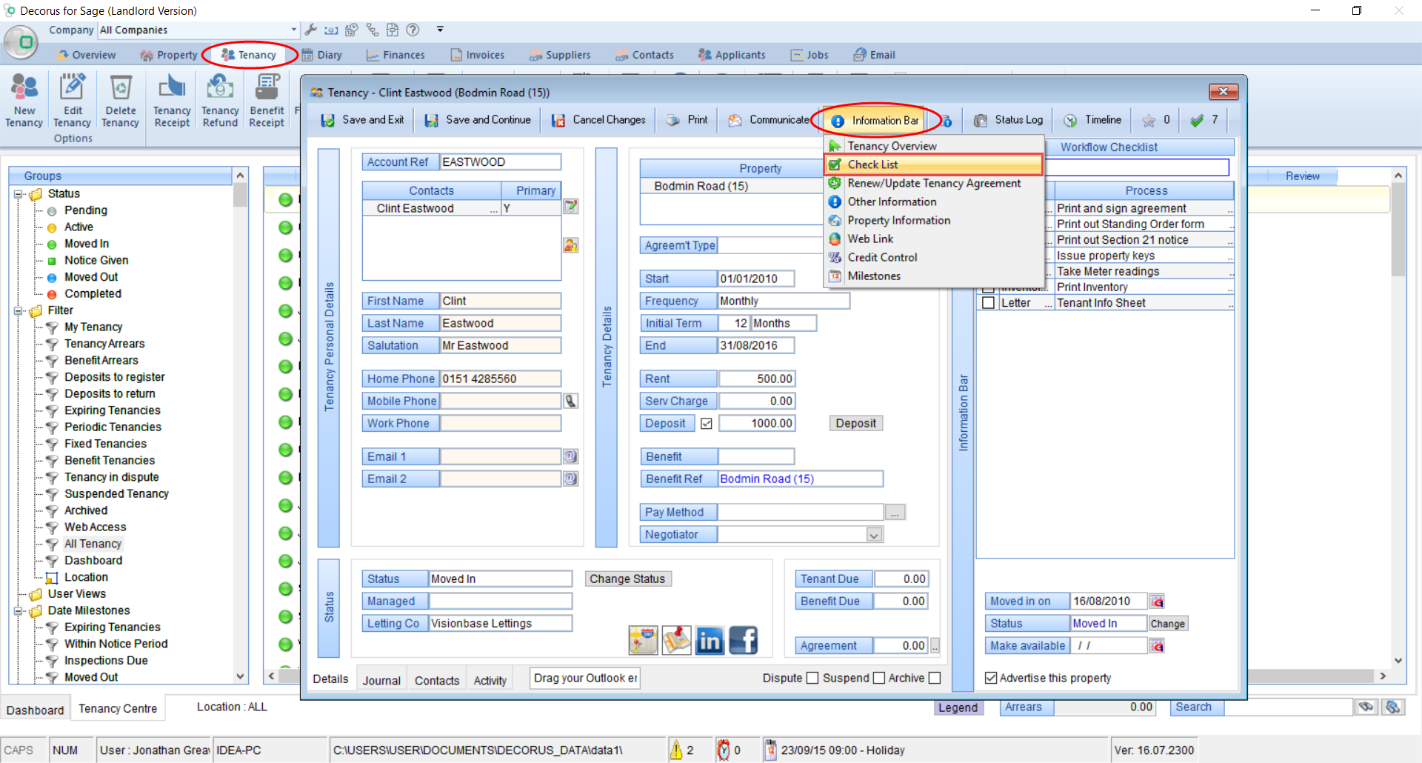1422x763 pixels.
Task: Open the Benefit Receipt tool
Action: point(267,101)
